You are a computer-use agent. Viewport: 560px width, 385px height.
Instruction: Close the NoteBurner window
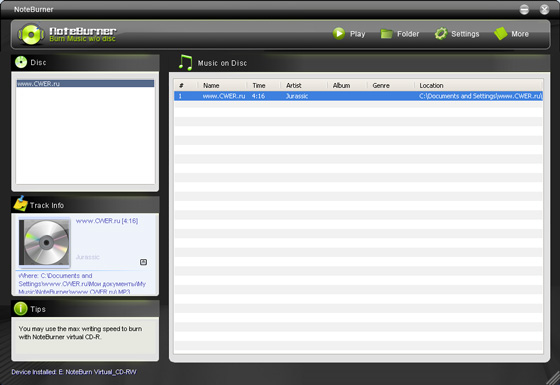(544, 9)
